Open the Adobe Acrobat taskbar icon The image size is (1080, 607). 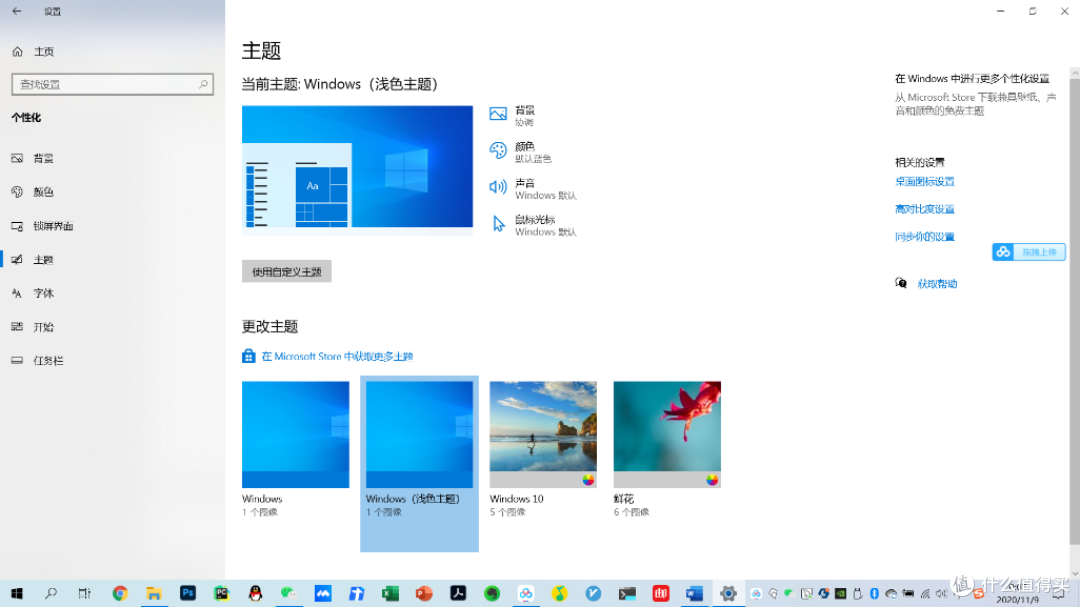tap(458, 593)
